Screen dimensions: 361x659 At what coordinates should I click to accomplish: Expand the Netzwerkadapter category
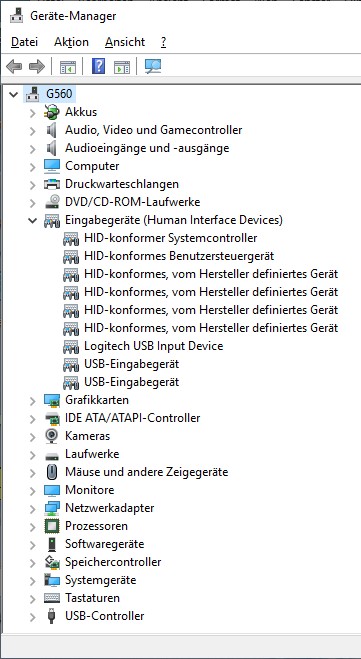pos(33,509)
